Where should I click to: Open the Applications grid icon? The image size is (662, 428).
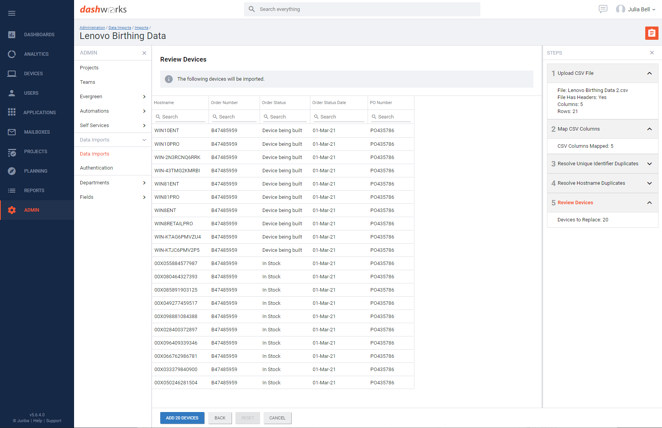12,112
